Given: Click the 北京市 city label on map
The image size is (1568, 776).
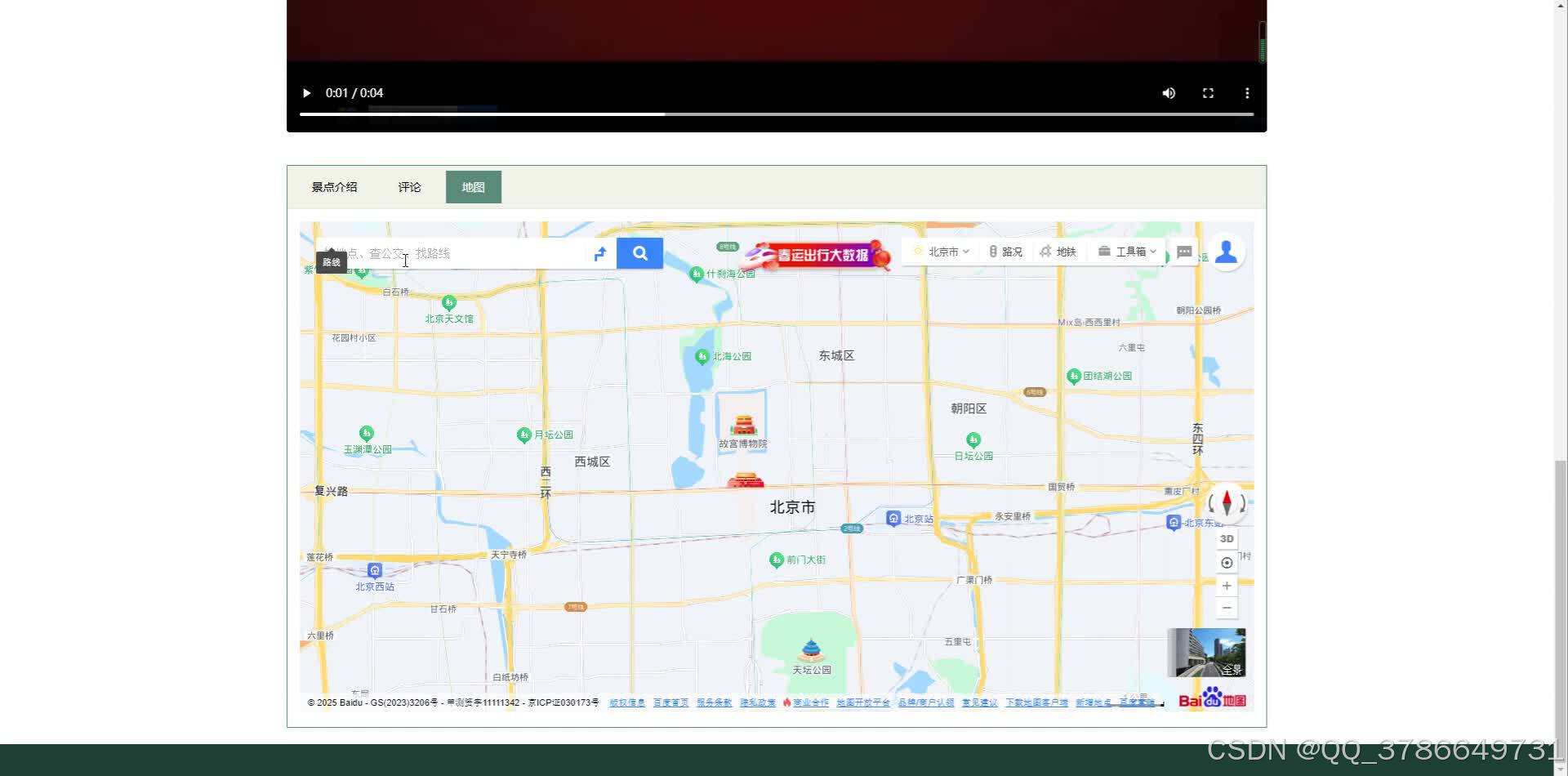Looking at the screenshot, I should (792, 507).
